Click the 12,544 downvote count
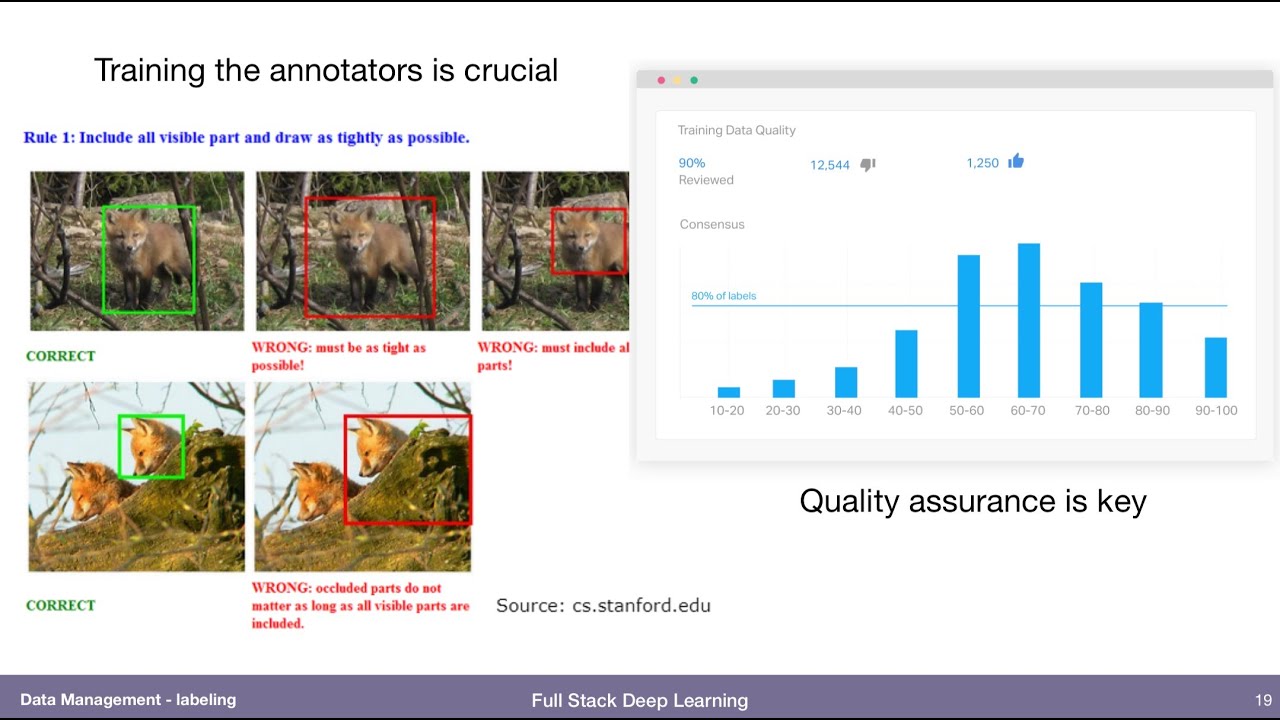This screenshot has width=1280, height=720. point(830,165)
